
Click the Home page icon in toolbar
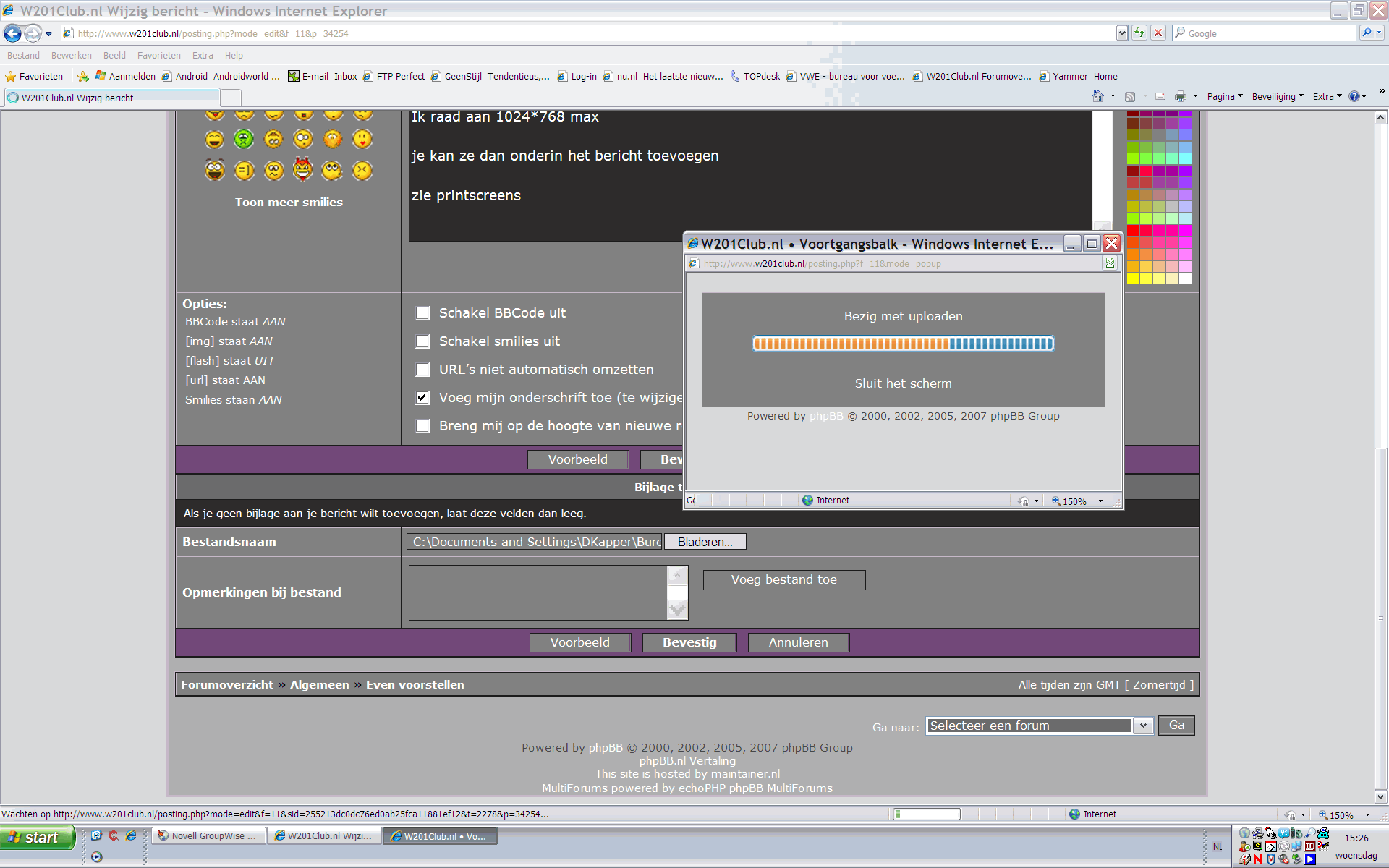pos(1097,96)
